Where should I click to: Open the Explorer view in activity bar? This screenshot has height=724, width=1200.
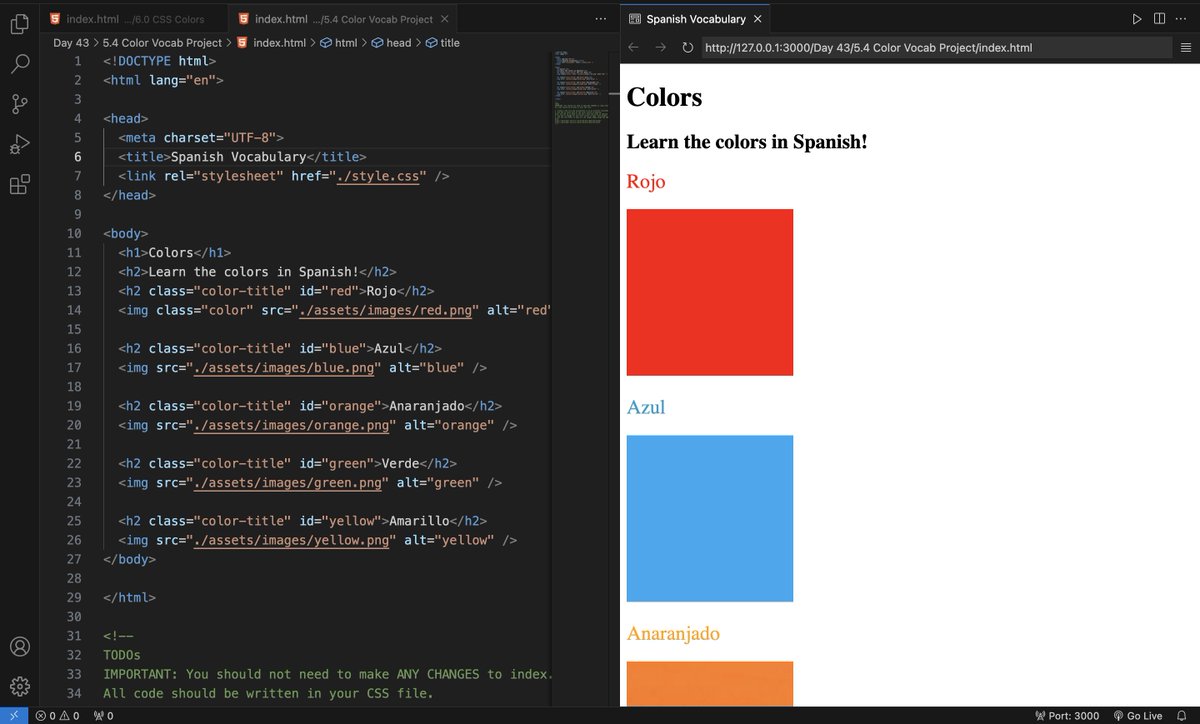pos(20,22)
